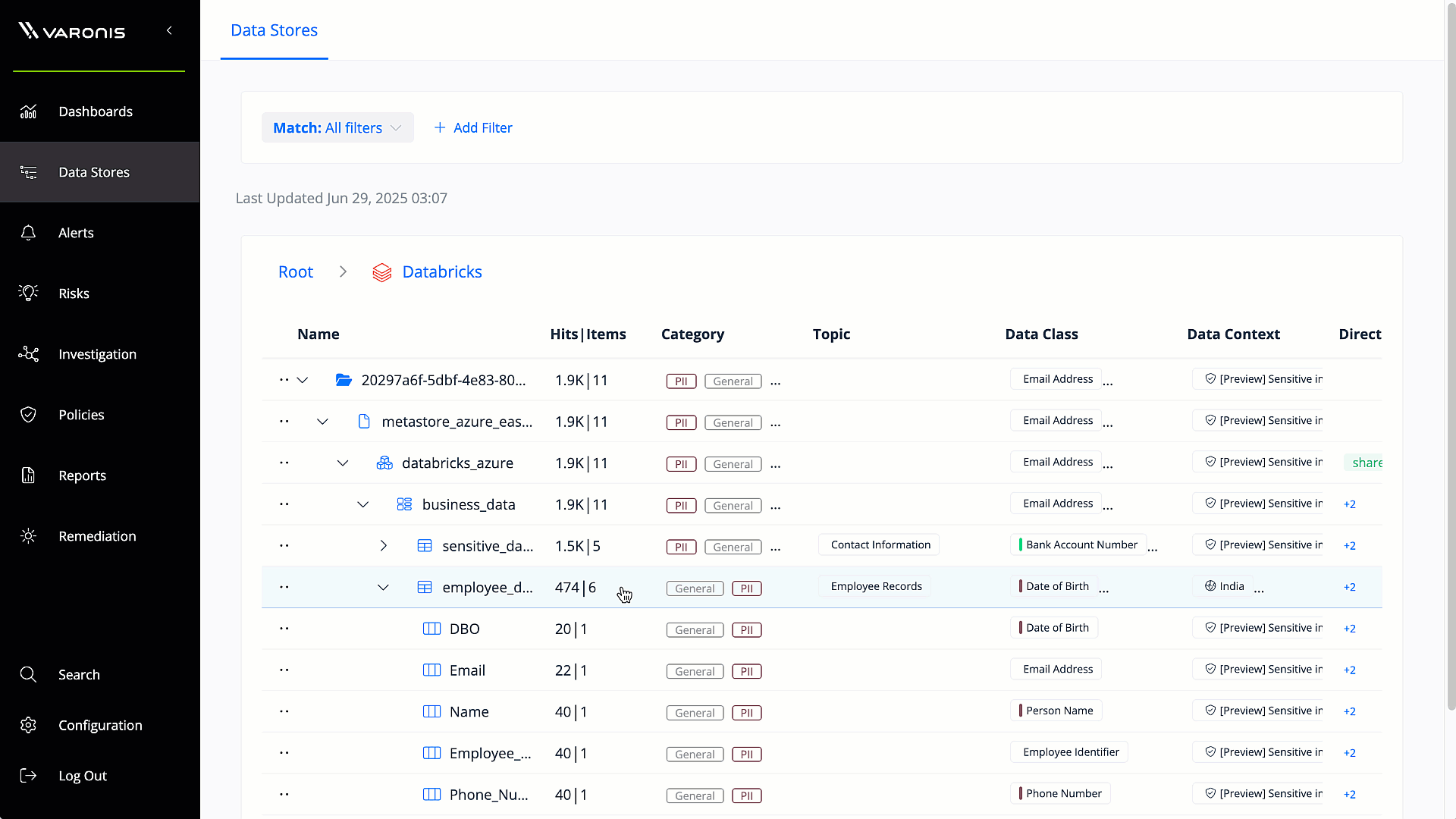
Task: Click the plus icon beside Add Filter
Action: pyautogui.click(x=440, y=127)
